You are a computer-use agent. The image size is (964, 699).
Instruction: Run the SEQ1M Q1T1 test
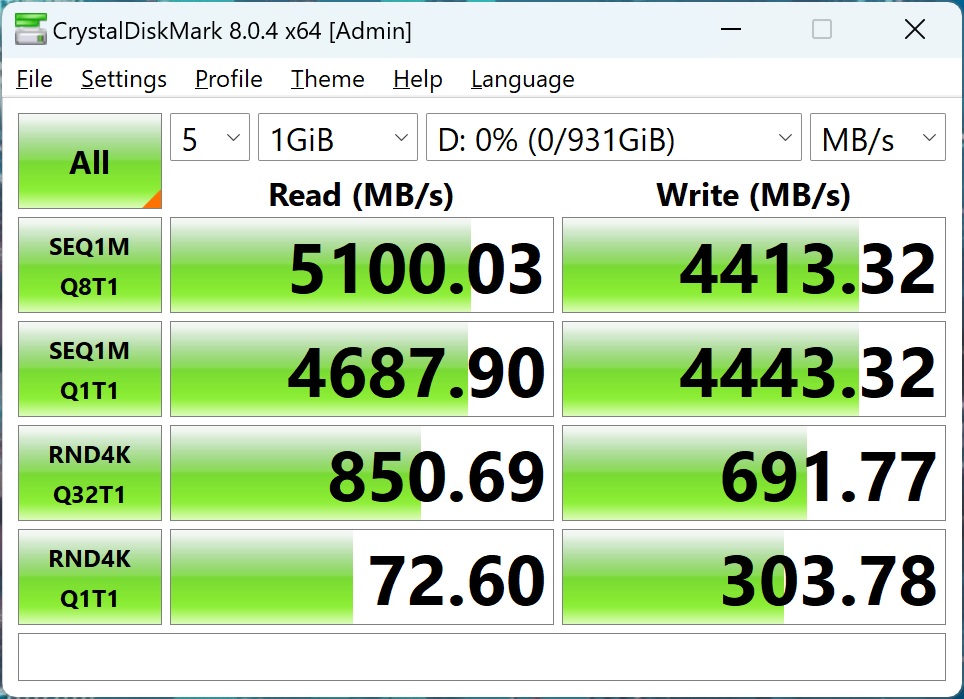(90, 369)
